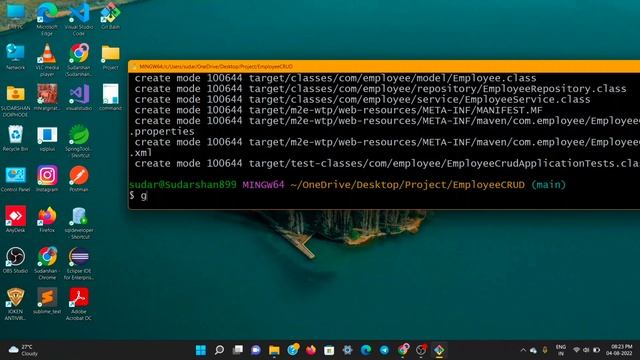The width and height of the screenshot is (640, 360).
Task: Open Wi-Fi quick settings in tray
Action: (576, 350)
